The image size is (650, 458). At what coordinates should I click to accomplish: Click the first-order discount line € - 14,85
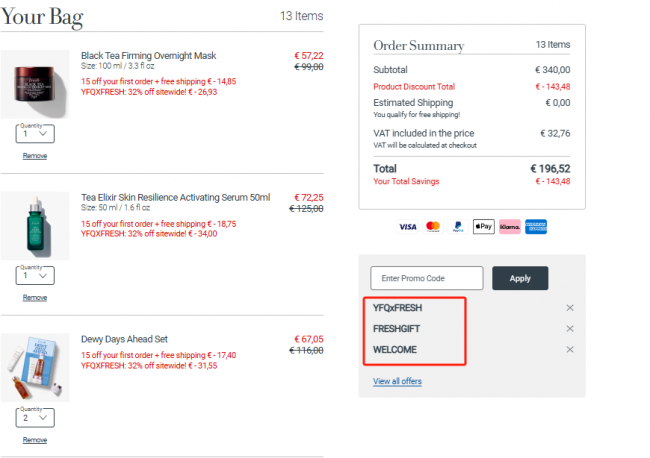158,81
